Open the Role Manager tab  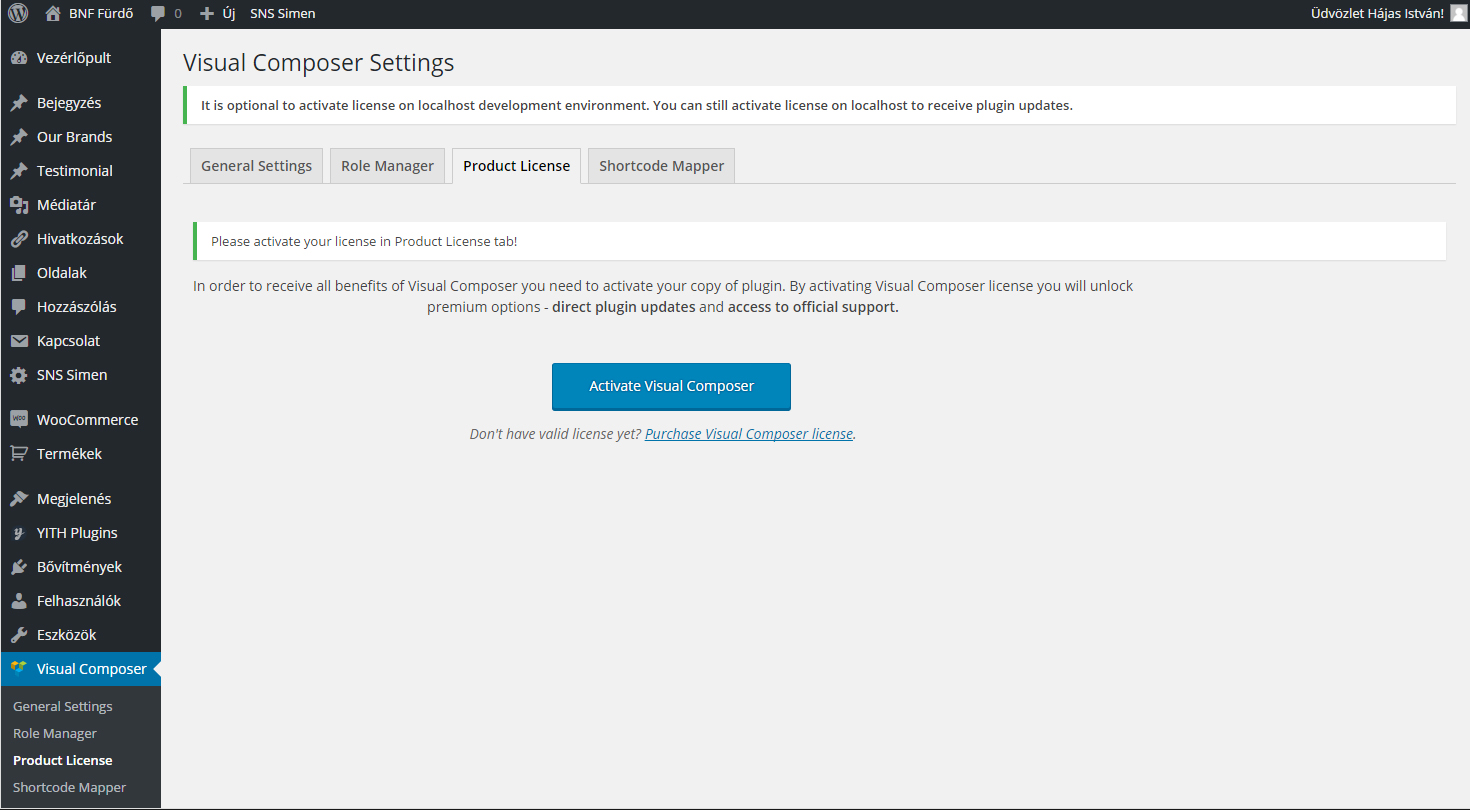tap(387, 166)
